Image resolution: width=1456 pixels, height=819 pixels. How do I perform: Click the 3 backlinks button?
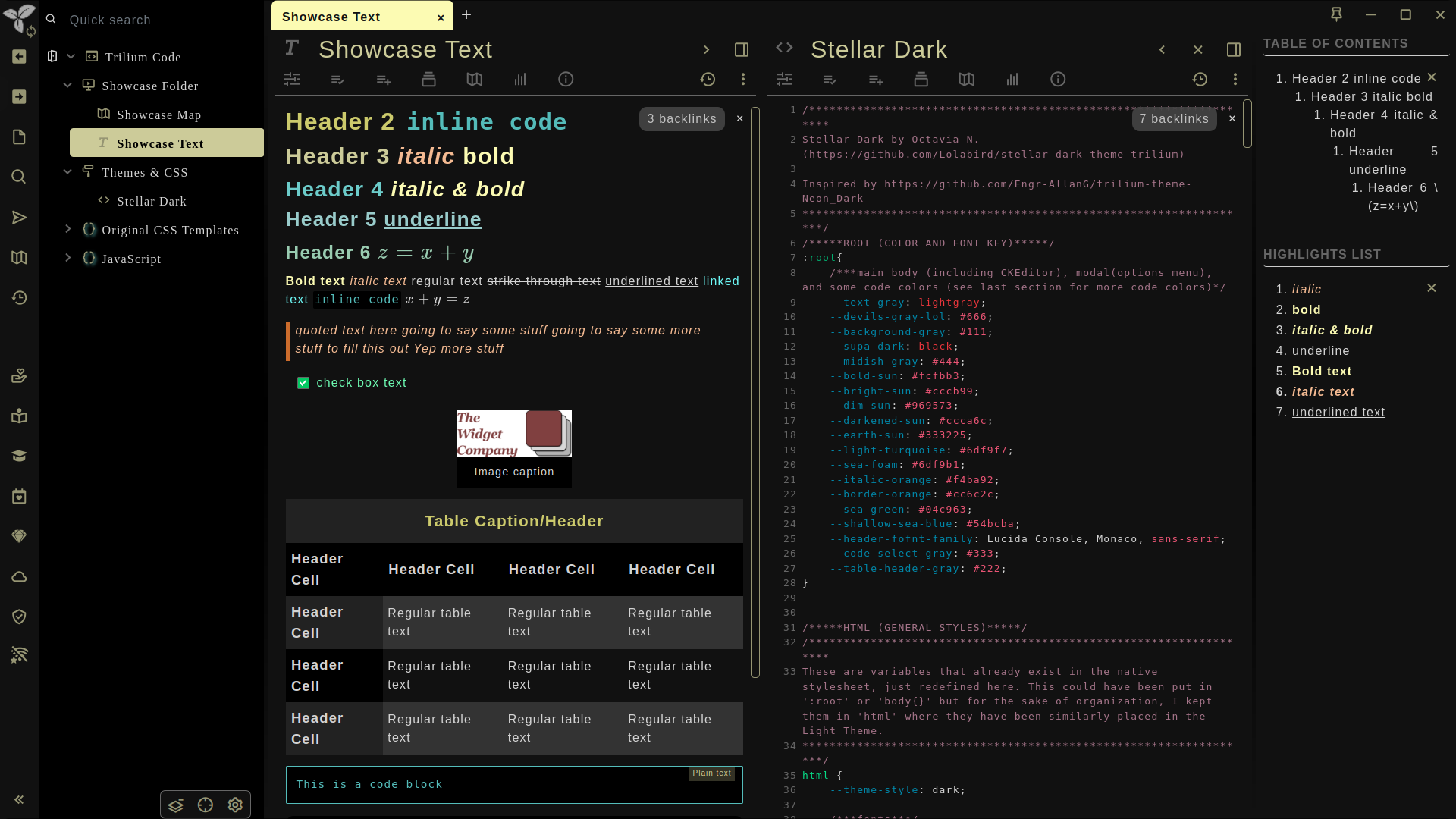(x=682, y=119)
